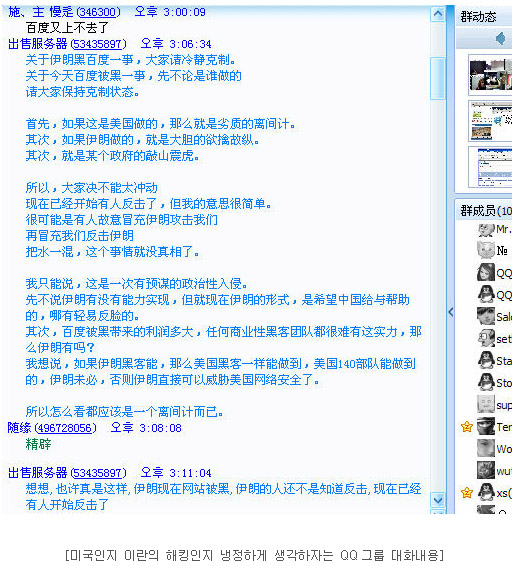Click the chat scrollbar thumb
The image size is (512, 566).
tap(438, 78)
